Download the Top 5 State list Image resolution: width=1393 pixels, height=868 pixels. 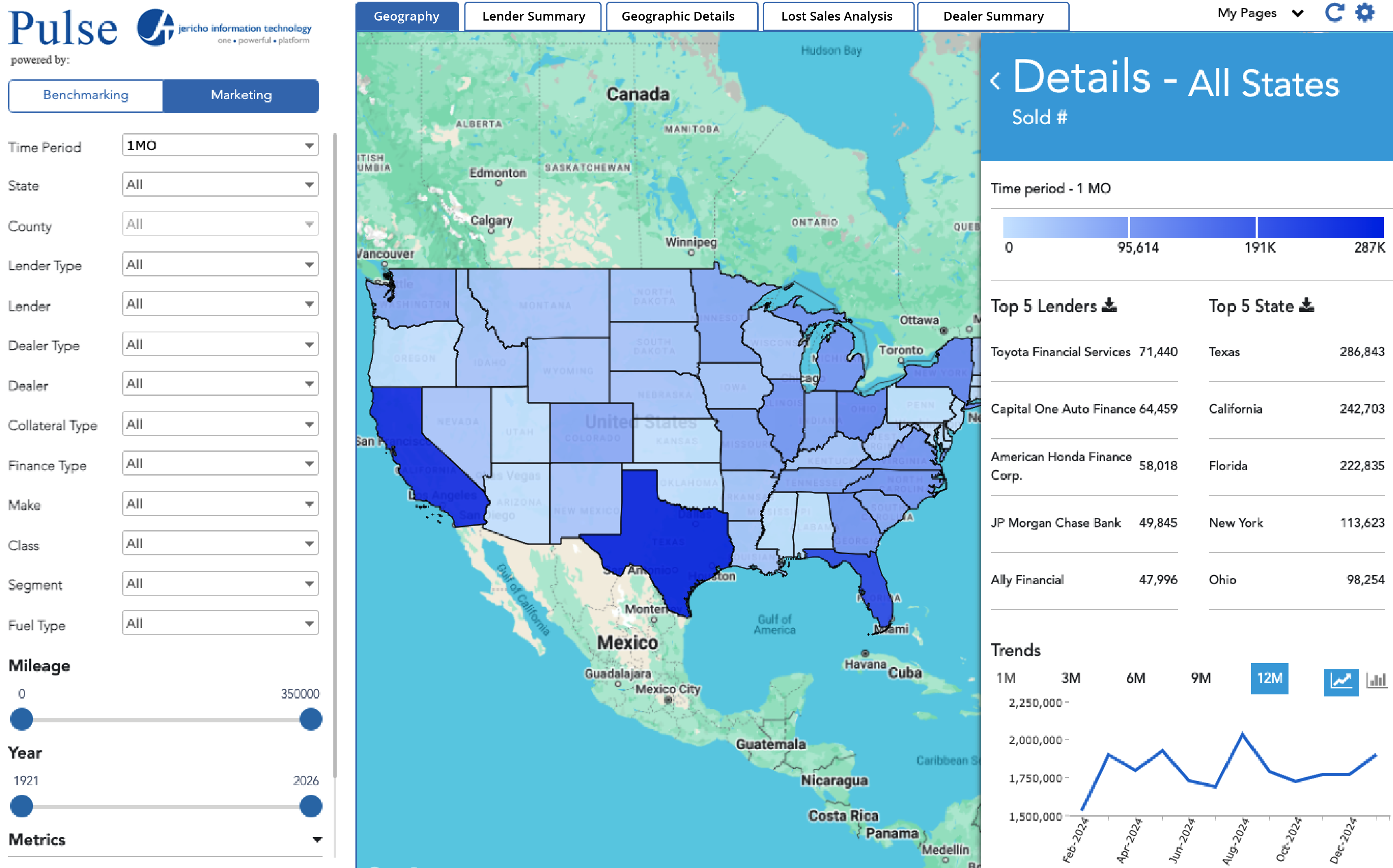click(1306, 305)
